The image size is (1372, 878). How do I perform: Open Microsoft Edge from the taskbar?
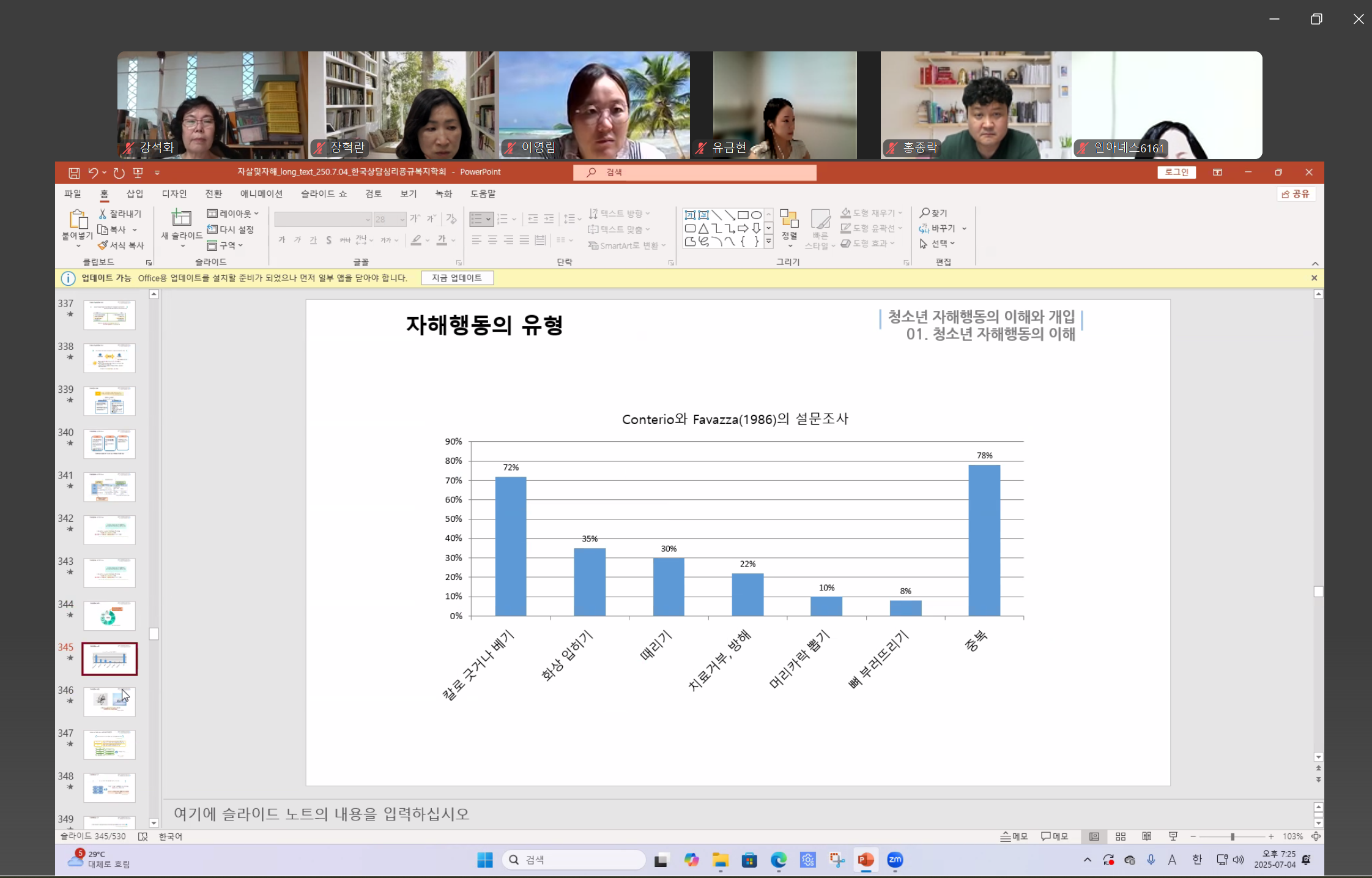click(778, 860)
